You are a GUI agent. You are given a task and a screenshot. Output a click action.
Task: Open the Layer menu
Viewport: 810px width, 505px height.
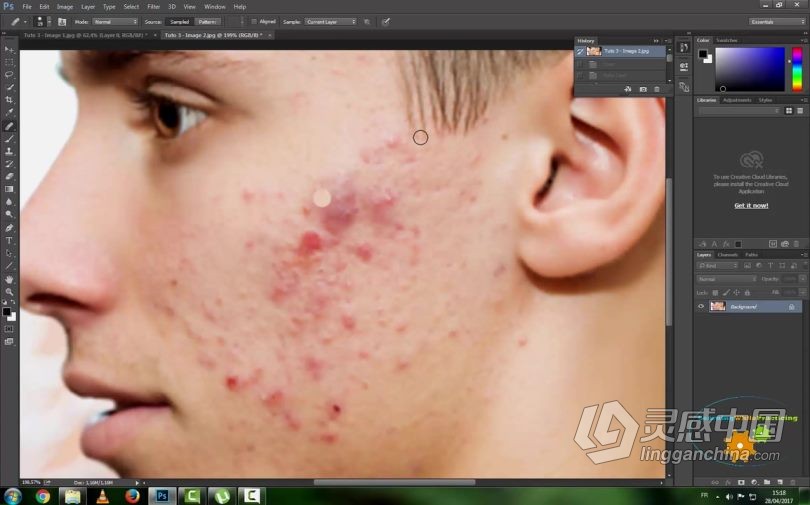pyautogui.click(x=88, y=7)
